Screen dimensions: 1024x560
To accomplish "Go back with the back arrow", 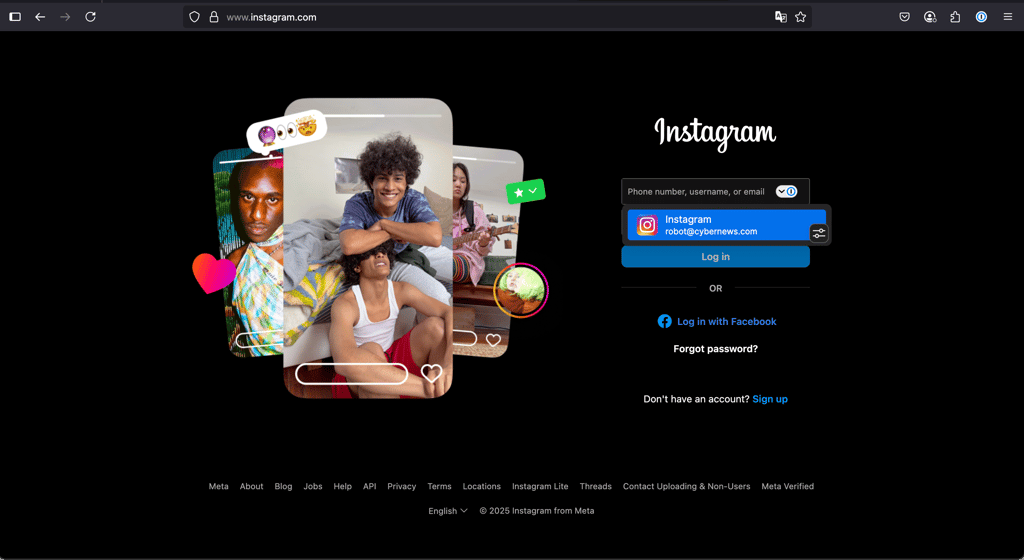I will click(40, 17).
